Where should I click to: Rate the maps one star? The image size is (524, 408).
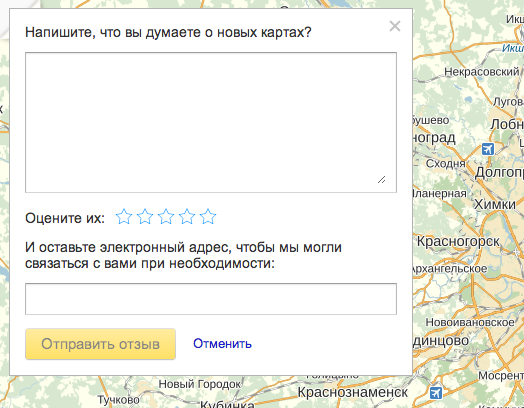124,217
